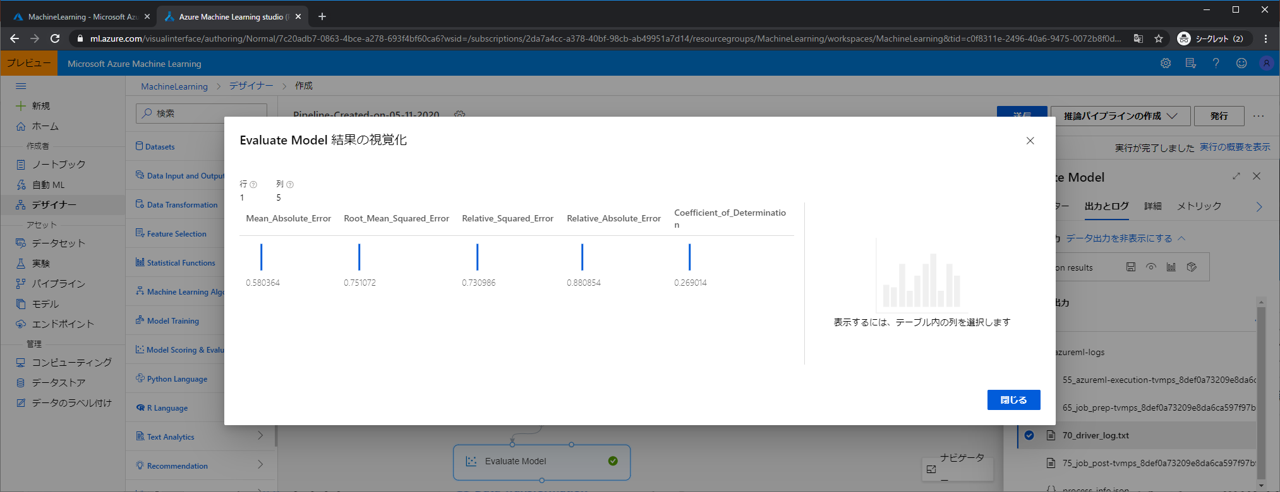Viewport: 1280px width, 492px height.
Task: Toggle the hamburger navigation menu
Action: click(x=20, y=86)
